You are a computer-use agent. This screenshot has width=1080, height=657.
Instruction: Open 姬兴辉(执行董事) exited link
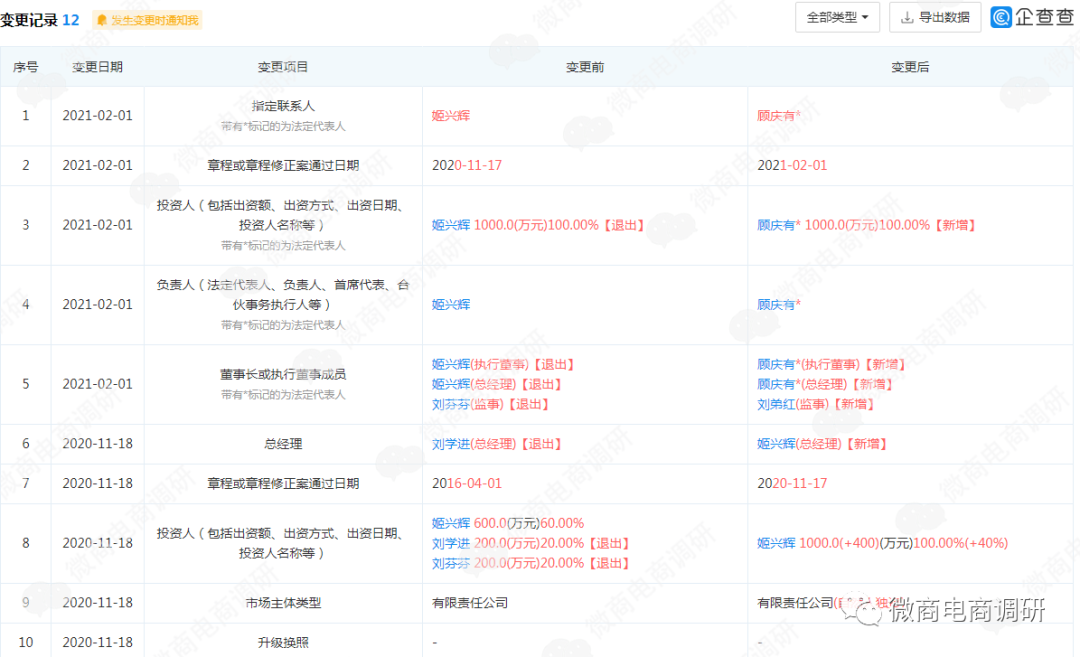pyautogui.click(x=503, y=364)
